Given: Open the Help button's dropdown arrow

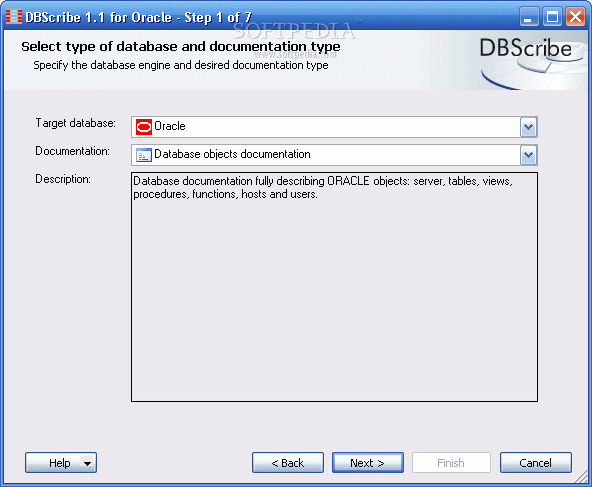Looking at the screenshot, I should coord(88,463).
